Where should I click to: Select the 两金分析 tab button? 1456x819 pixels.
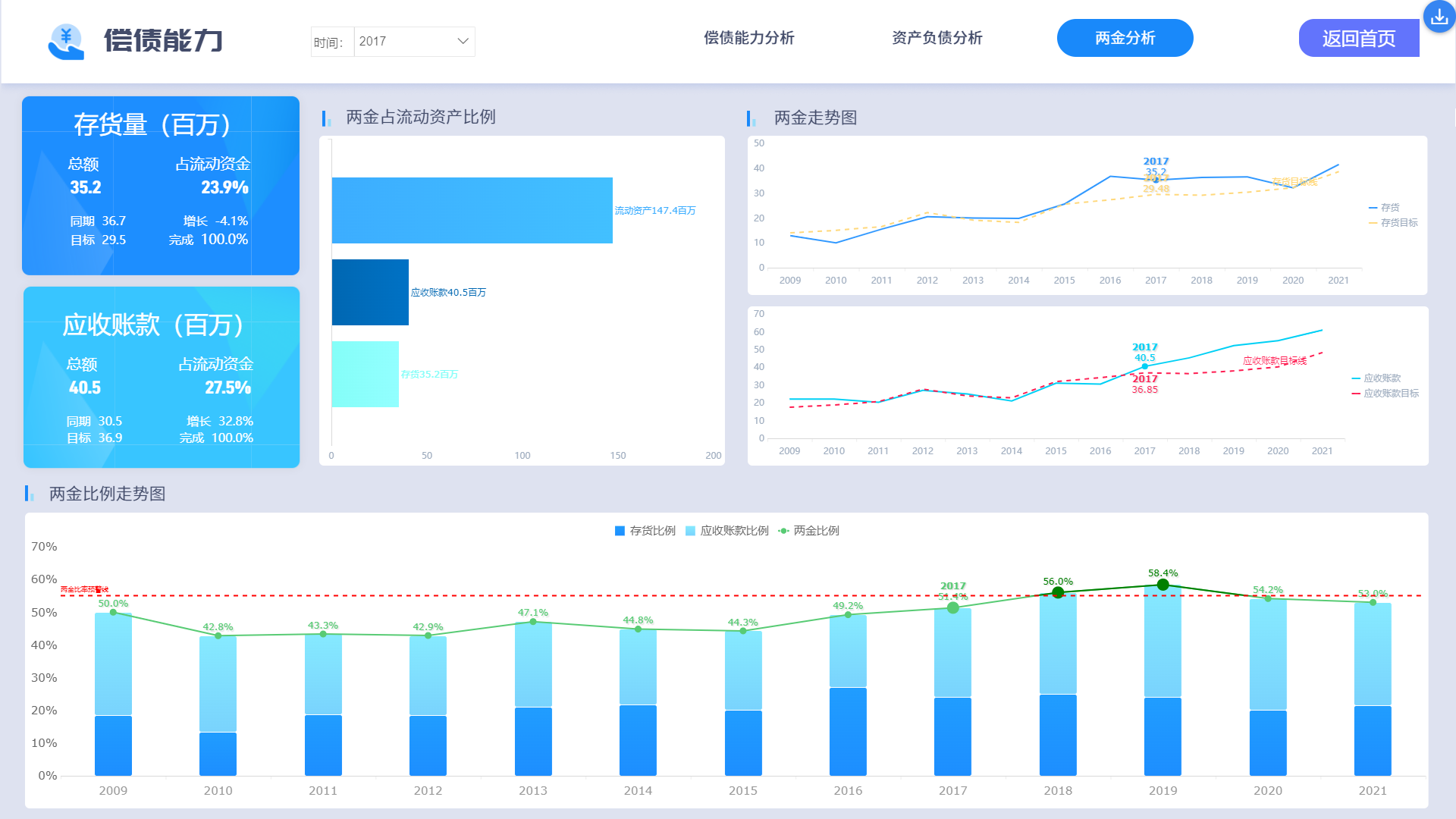(x=1125, y=38)
